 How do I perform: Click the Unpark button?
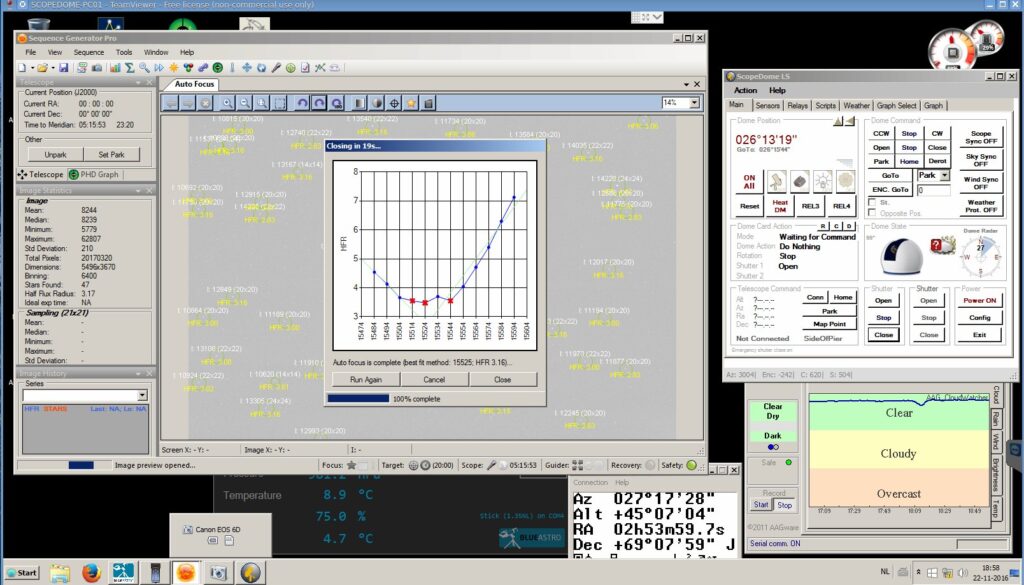[56, 155]
